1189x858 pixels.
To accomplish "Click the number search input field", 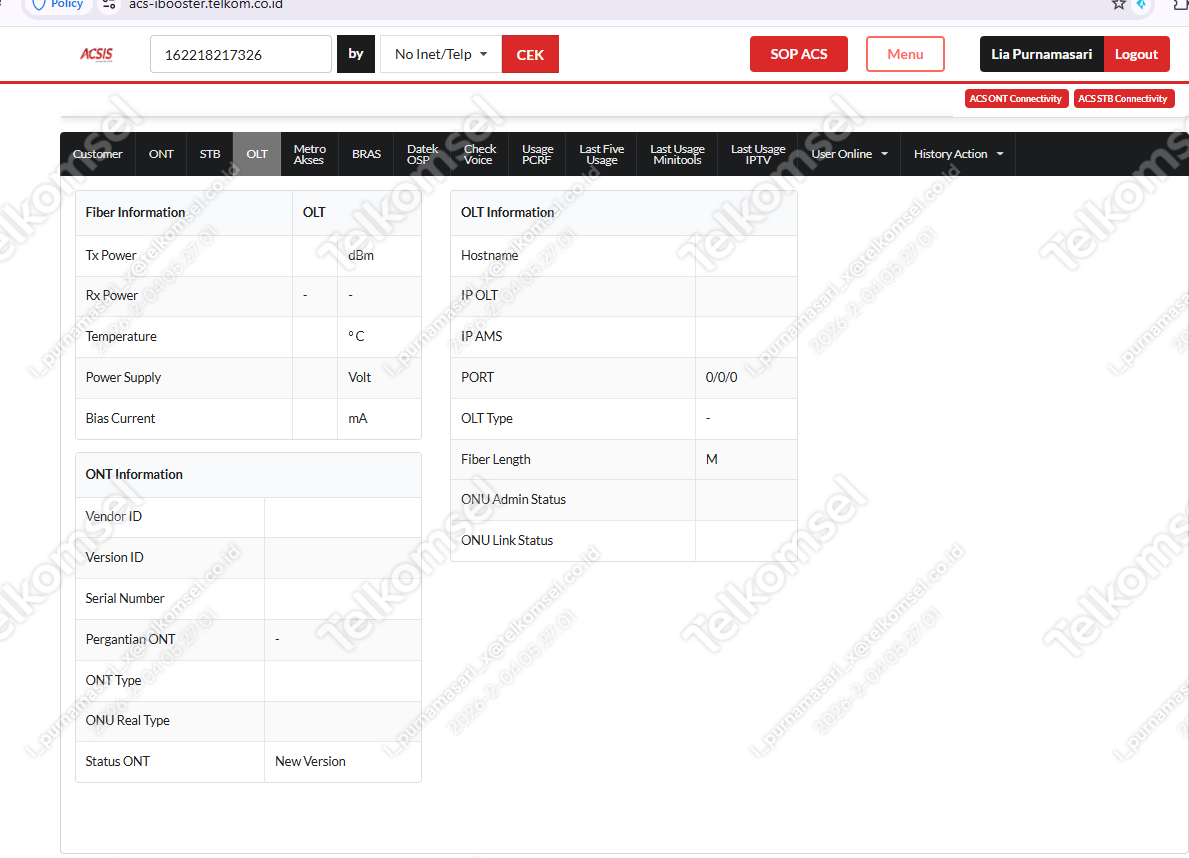I will click(x=240, y=54).
